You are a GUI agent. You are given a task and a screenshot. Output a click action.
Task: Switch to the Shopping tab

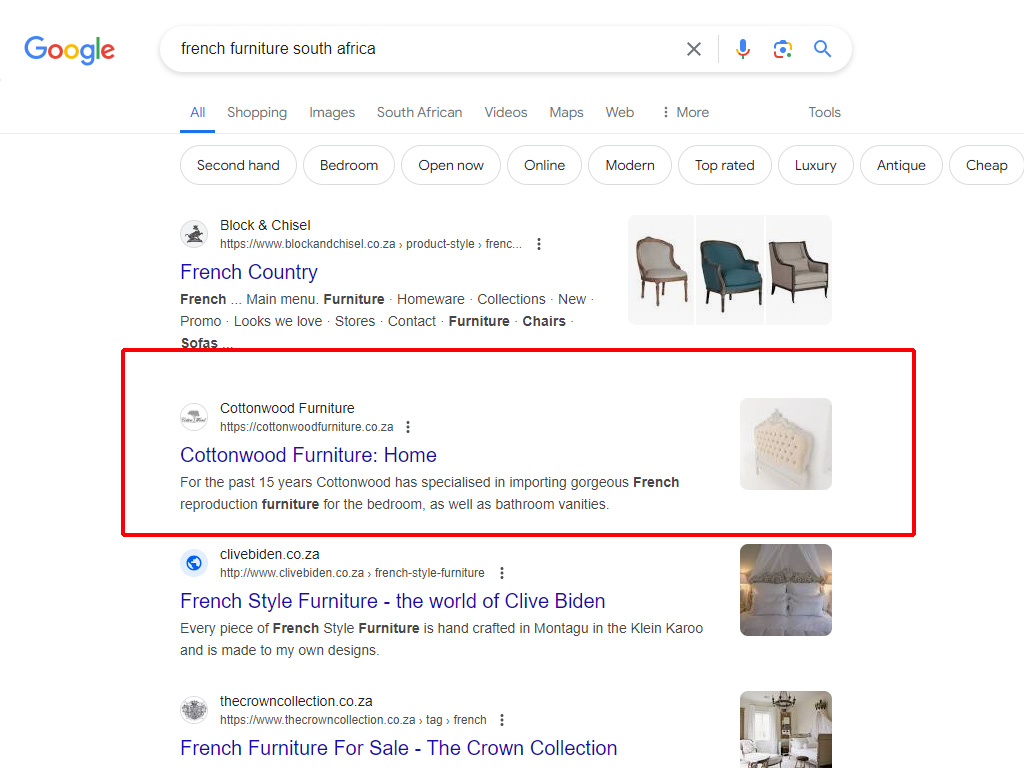[257, 112]
